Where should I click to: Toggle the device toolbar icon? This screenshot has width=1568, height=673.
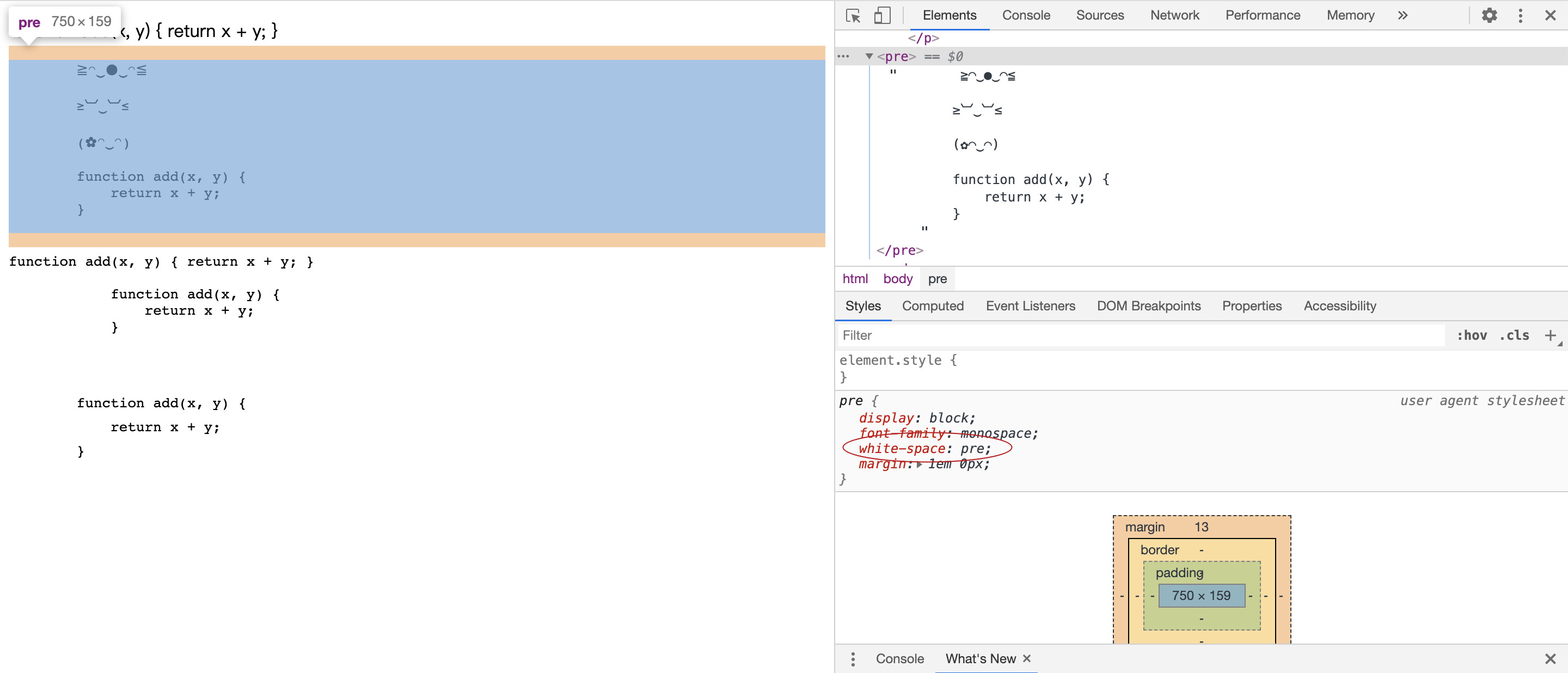coord(882,16)
